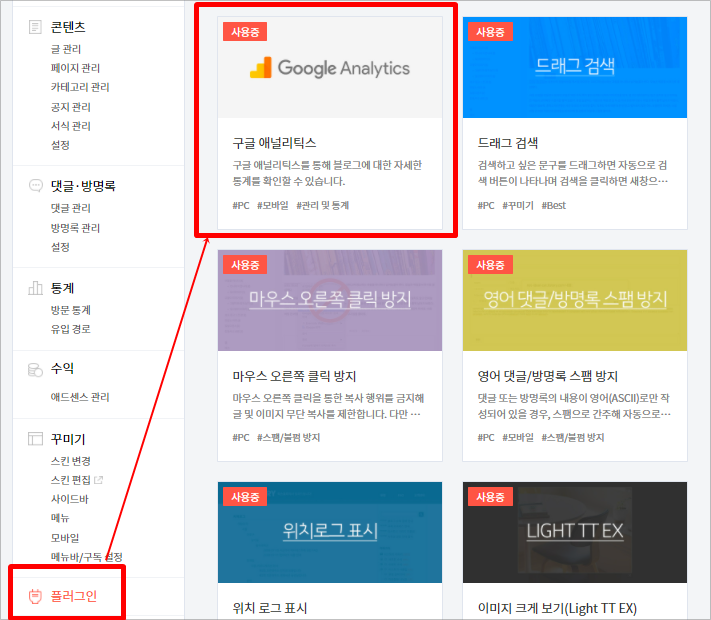Open 페이지 관리 menu item

coord(75,68)
